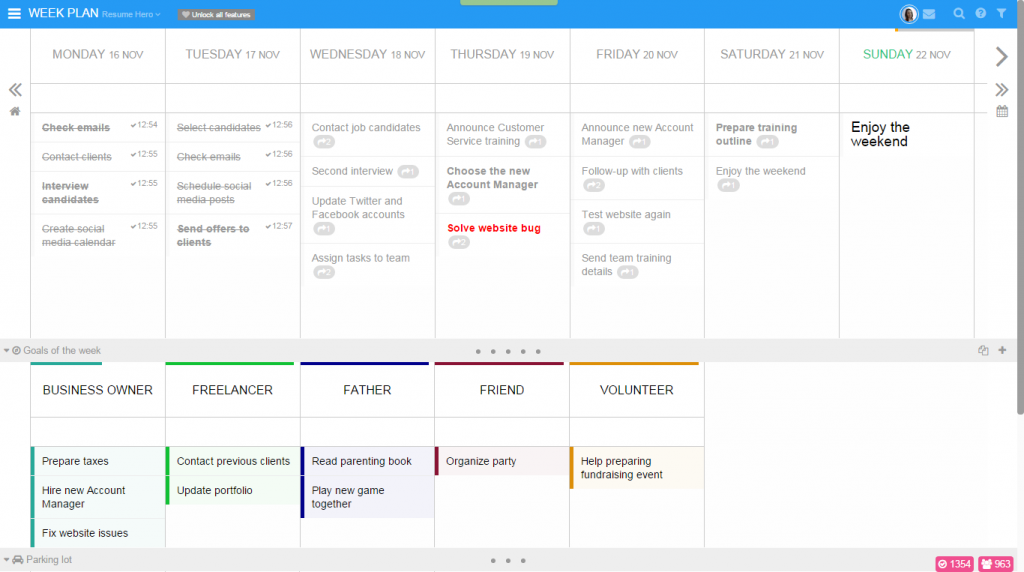1024x572 pixels.
Task: Open the hamburger main menu
Action: click(x=14, y=14)
